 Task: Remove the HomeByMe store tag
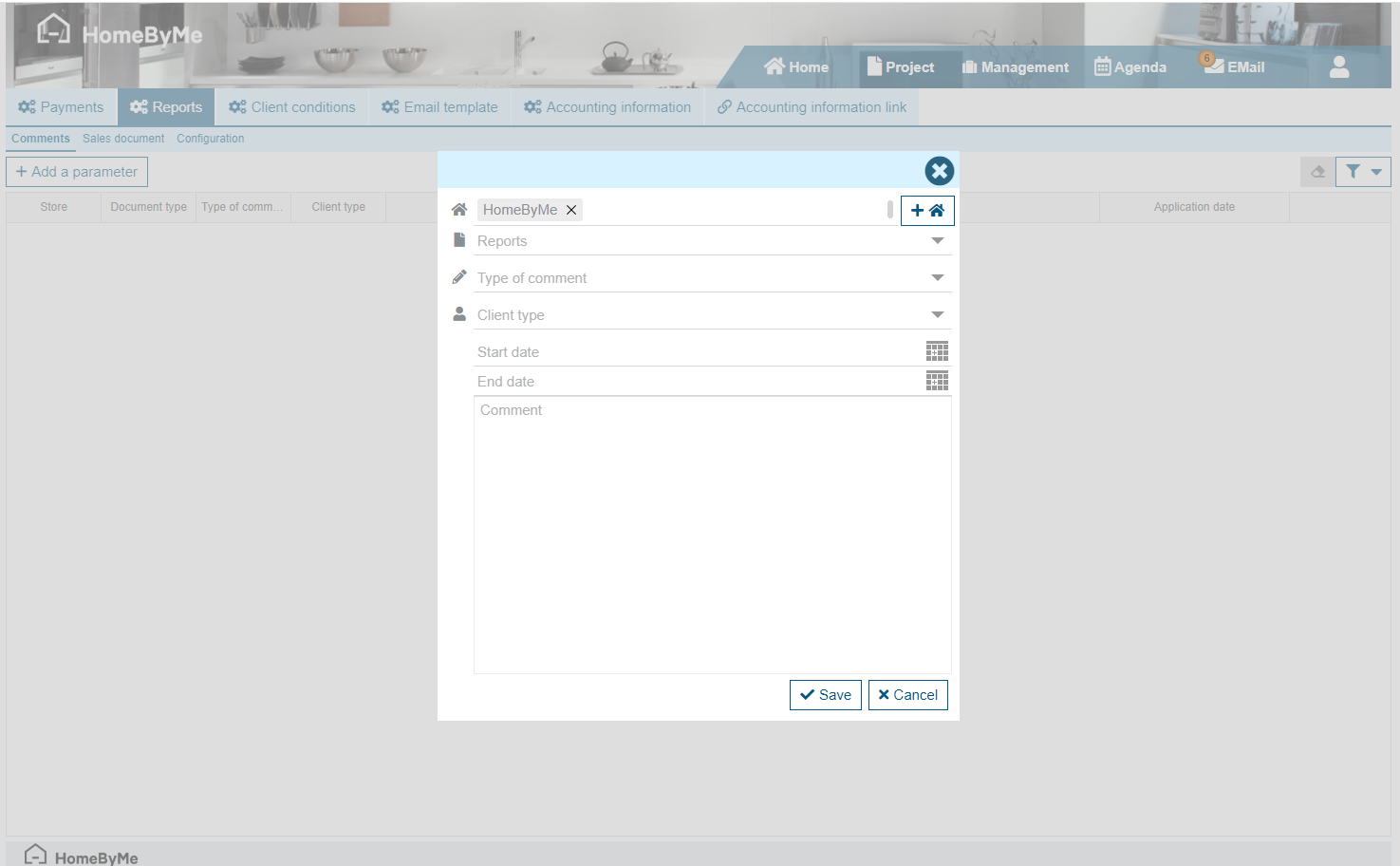571,211
